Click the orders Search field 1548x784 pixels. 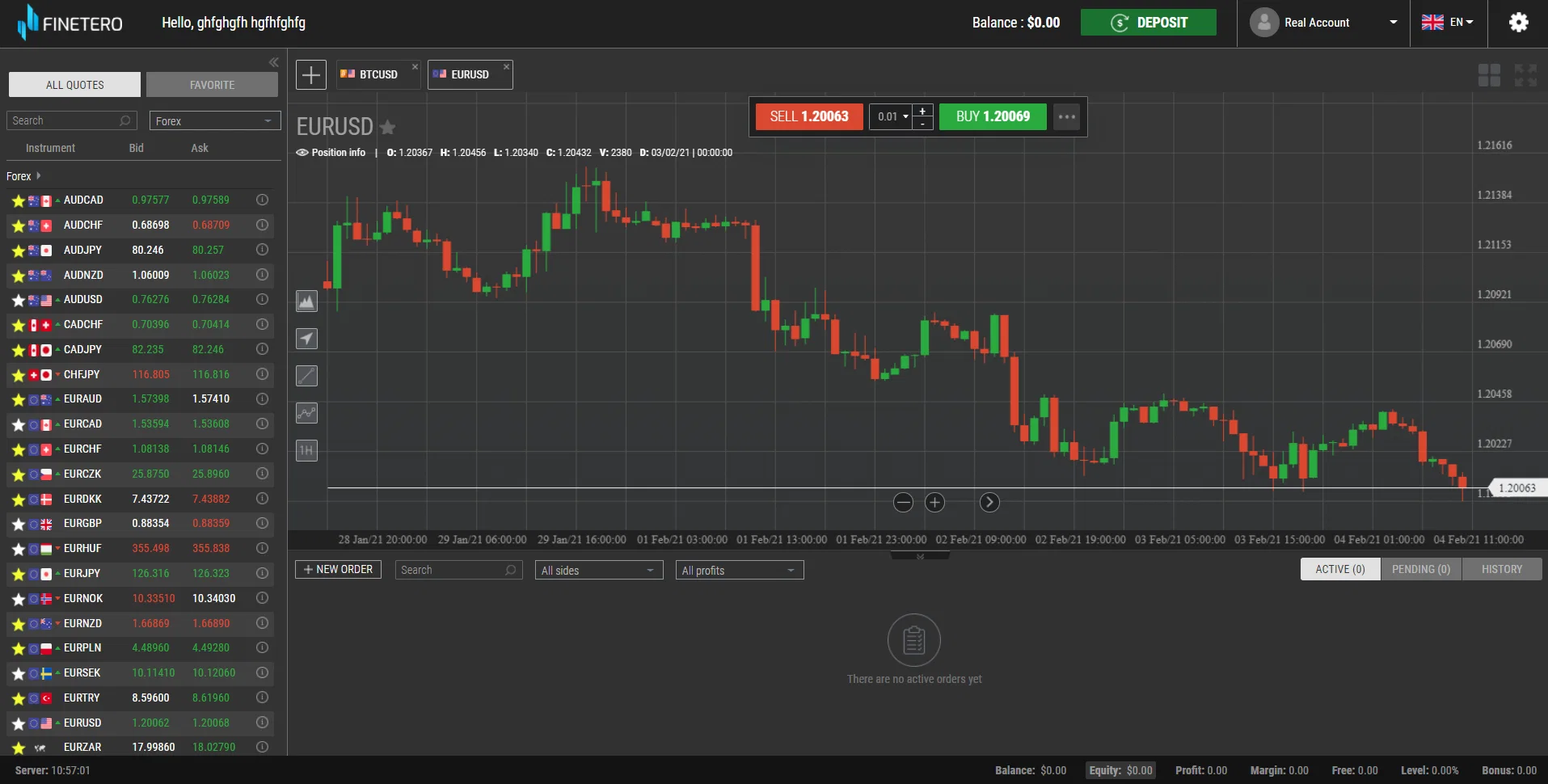(x=458, y=570)
